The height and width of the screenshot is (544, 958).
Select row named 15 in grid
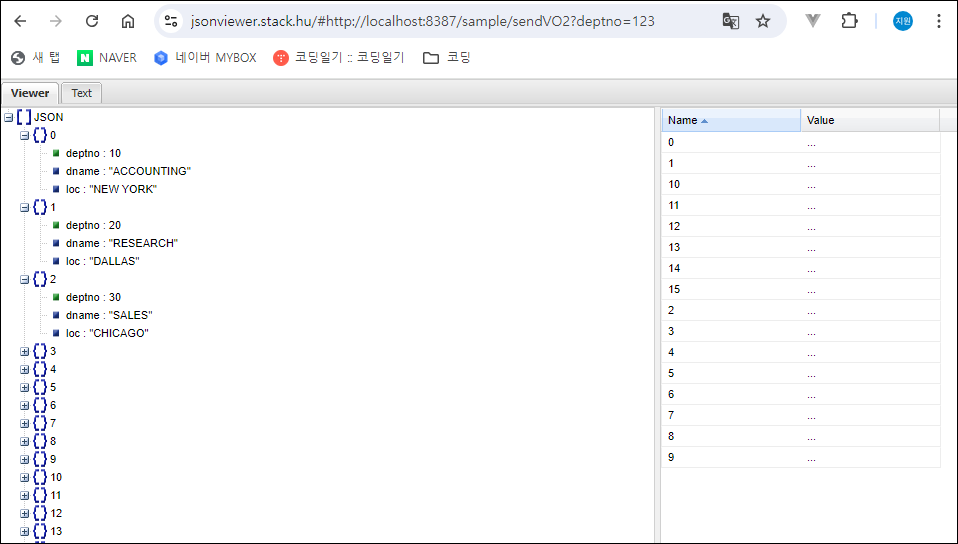click(801, 289)
